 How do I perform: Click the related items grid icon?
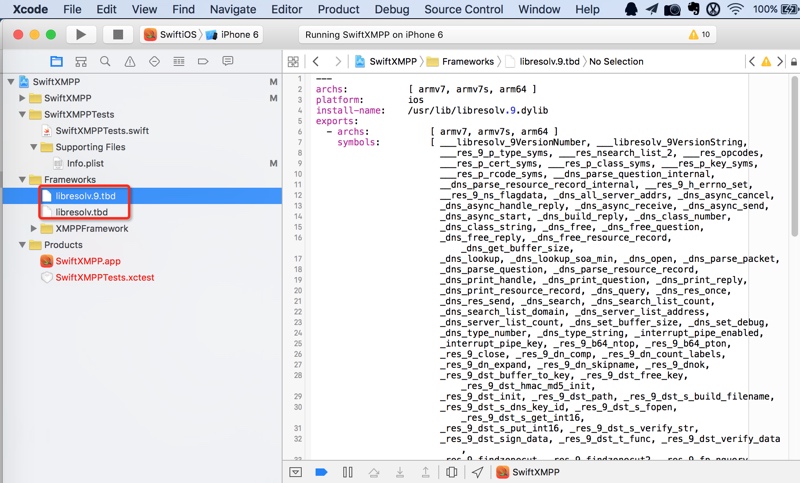pos(293,62)
